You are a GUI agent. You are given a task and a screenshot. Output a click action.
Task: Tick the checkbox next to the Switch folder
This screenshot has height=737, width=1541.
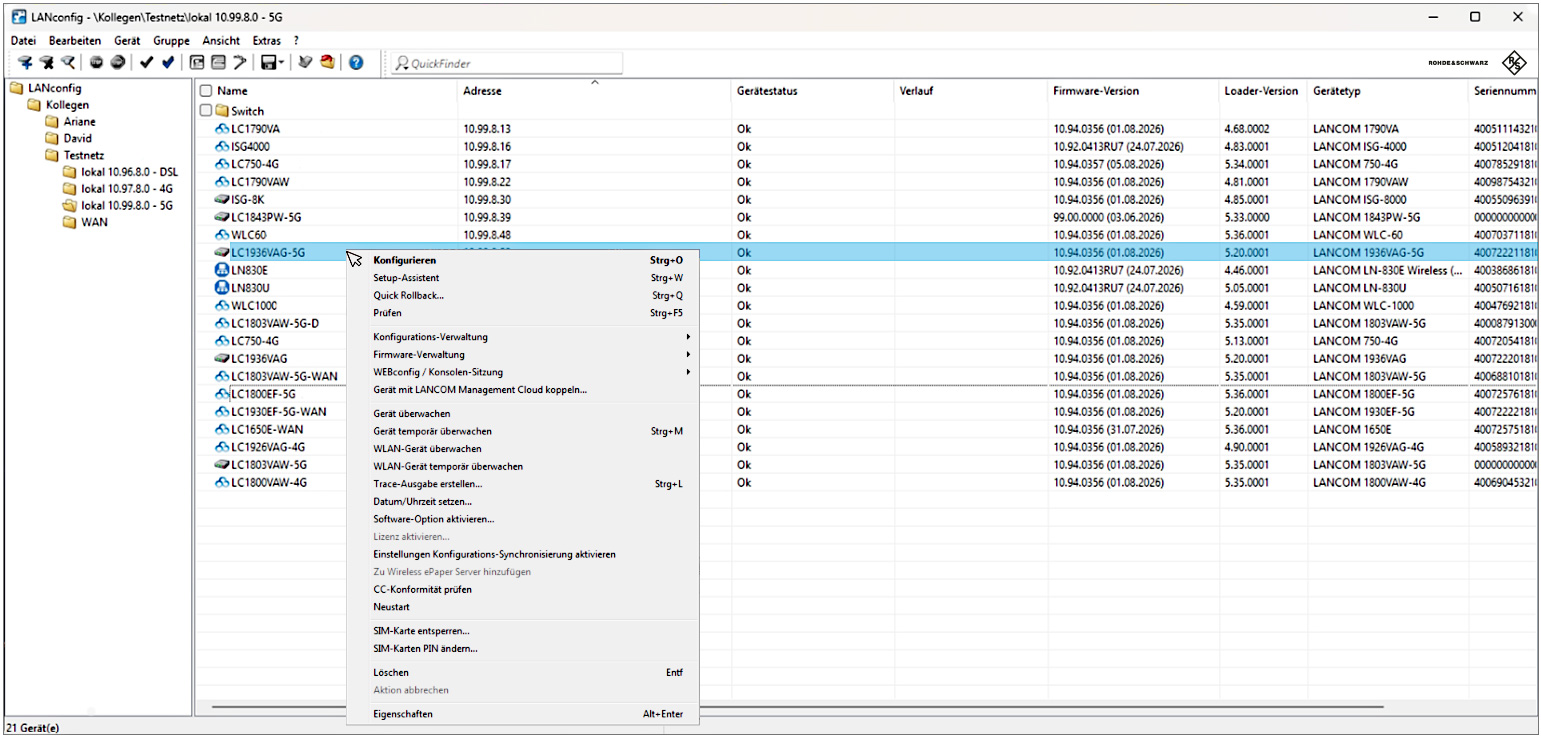point(206,111)
